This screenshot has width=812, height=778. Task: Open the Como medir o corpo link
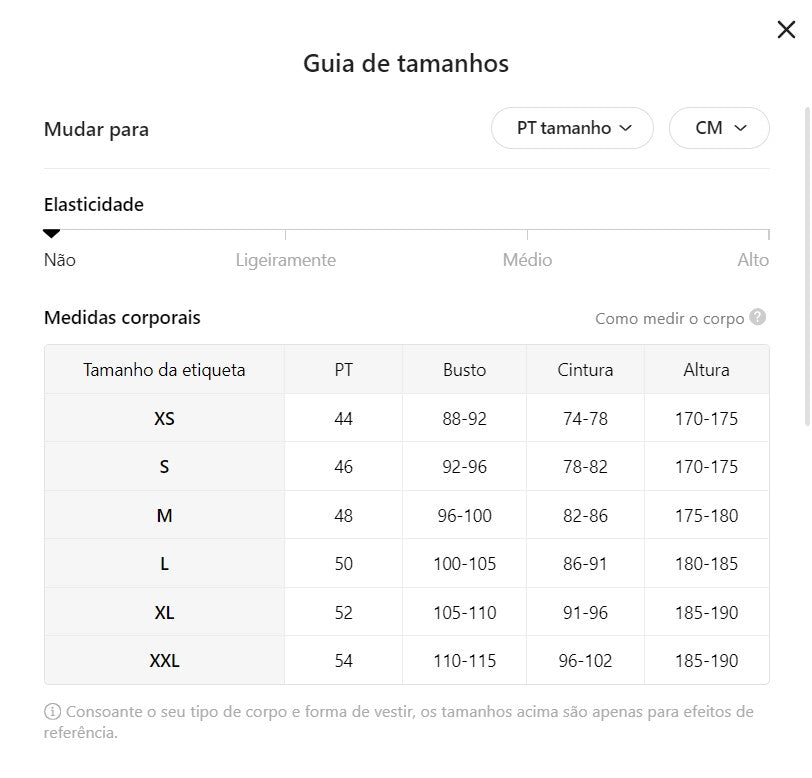tap(669, 318)
